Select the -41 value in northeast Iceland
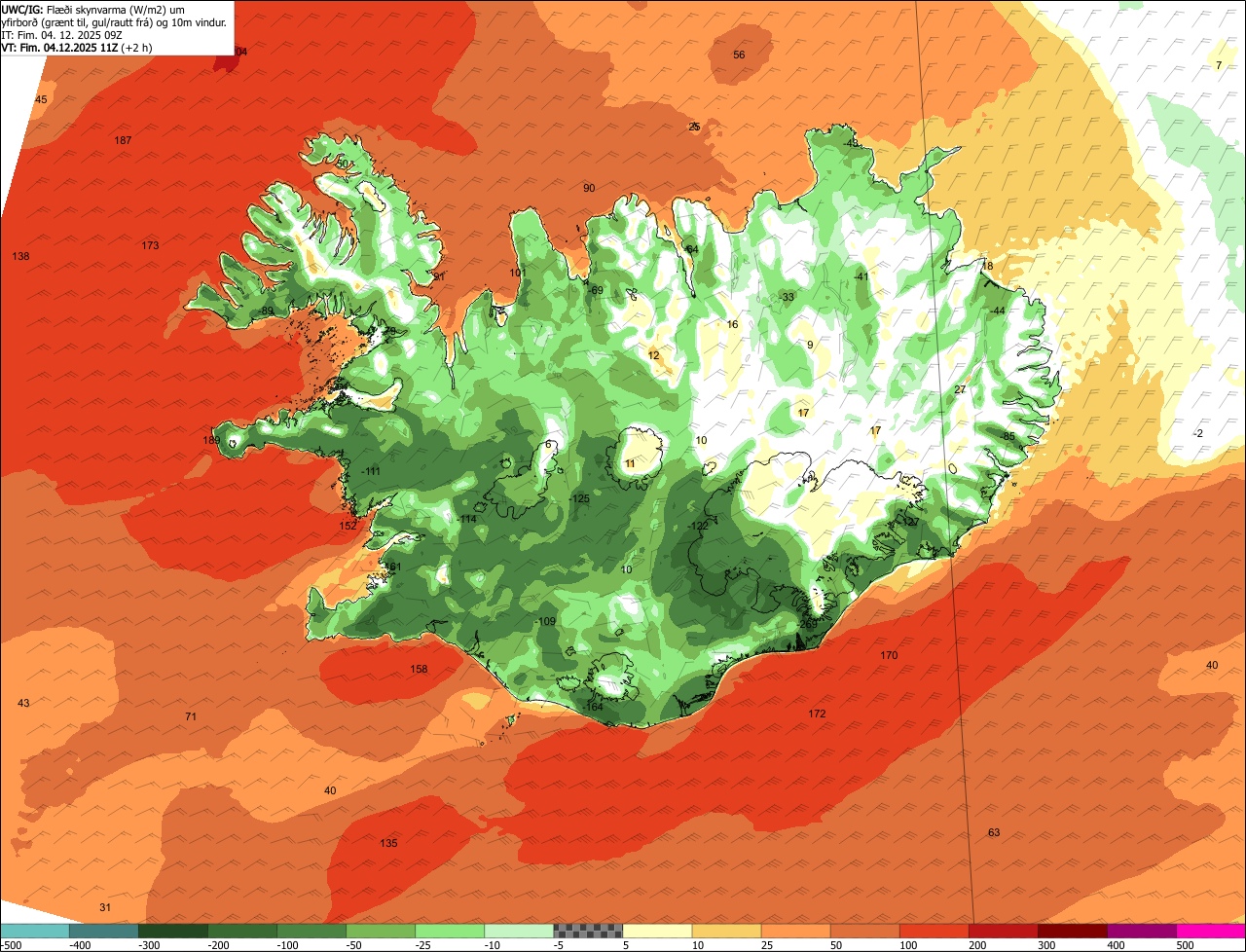Viewport: 1246px width, 952px height. pyautogui.click(x=861, y=276)
